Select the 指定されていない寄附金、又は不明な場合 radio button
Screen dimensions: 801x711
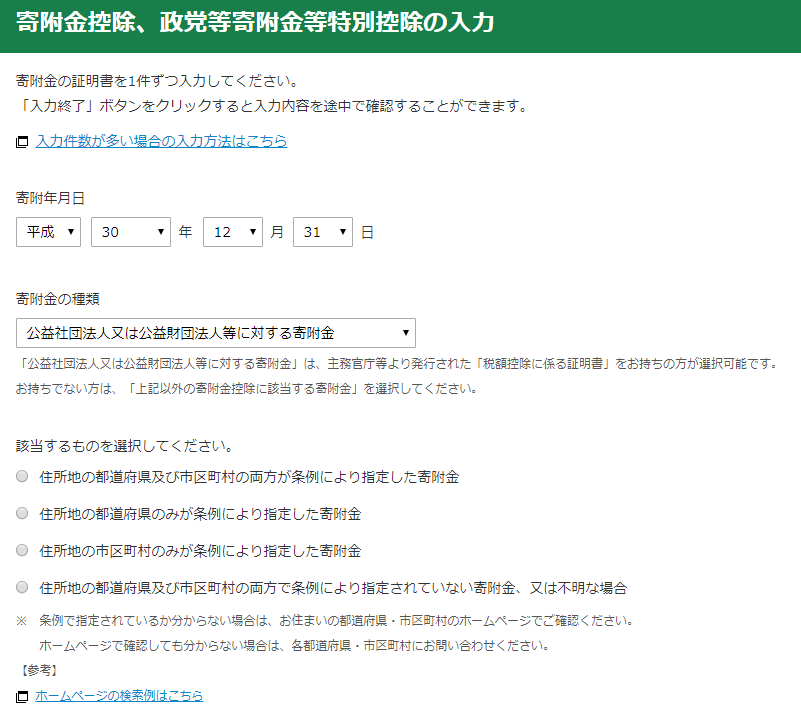21,588
